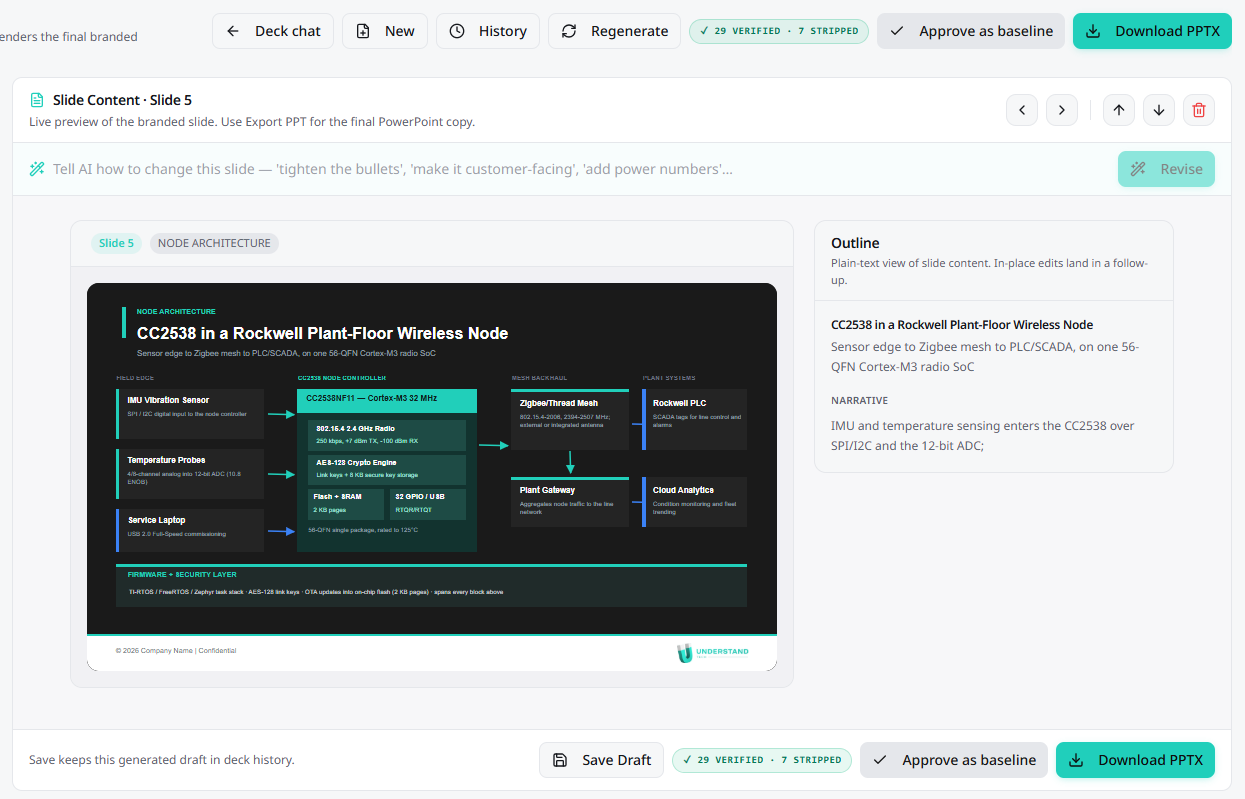The height and width of the screenshot is (799, 1245).
Task: Move slide up arrow
Action: 1119,110
